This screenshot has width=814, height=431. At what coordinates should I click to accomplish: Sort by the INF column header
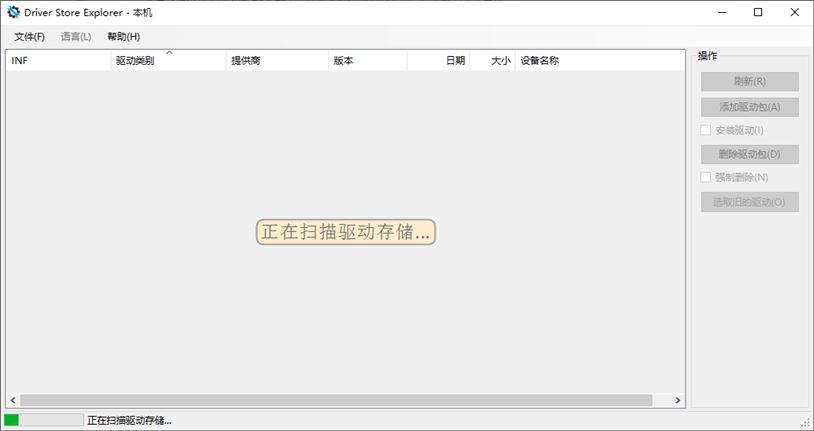58,61
